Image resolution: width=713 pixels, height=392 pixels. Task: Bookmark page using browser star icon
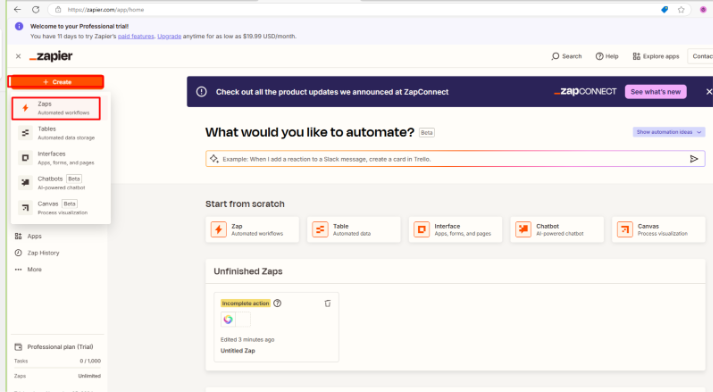(x=681, y=10)
